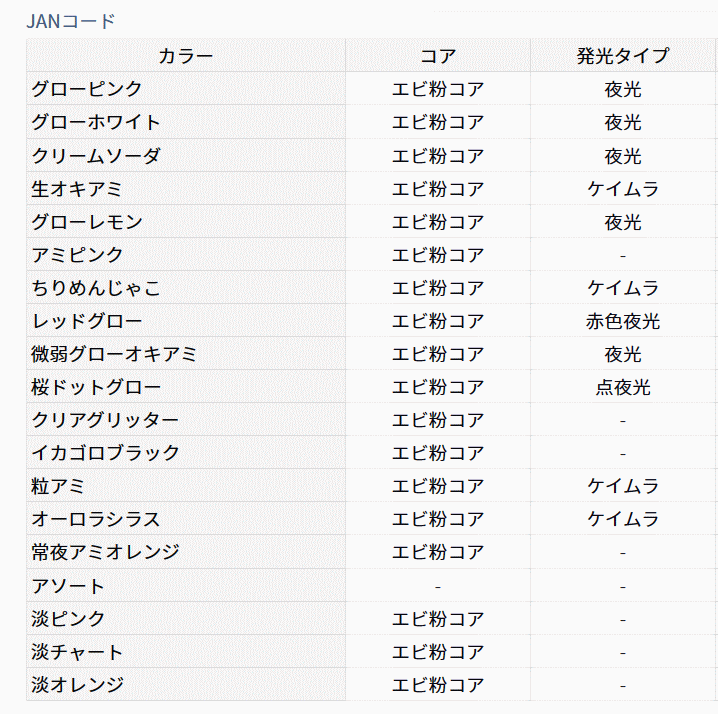Click the クリームソーダ cell
718x714 pixels.
pyautogui.click(x=95, y=156)
